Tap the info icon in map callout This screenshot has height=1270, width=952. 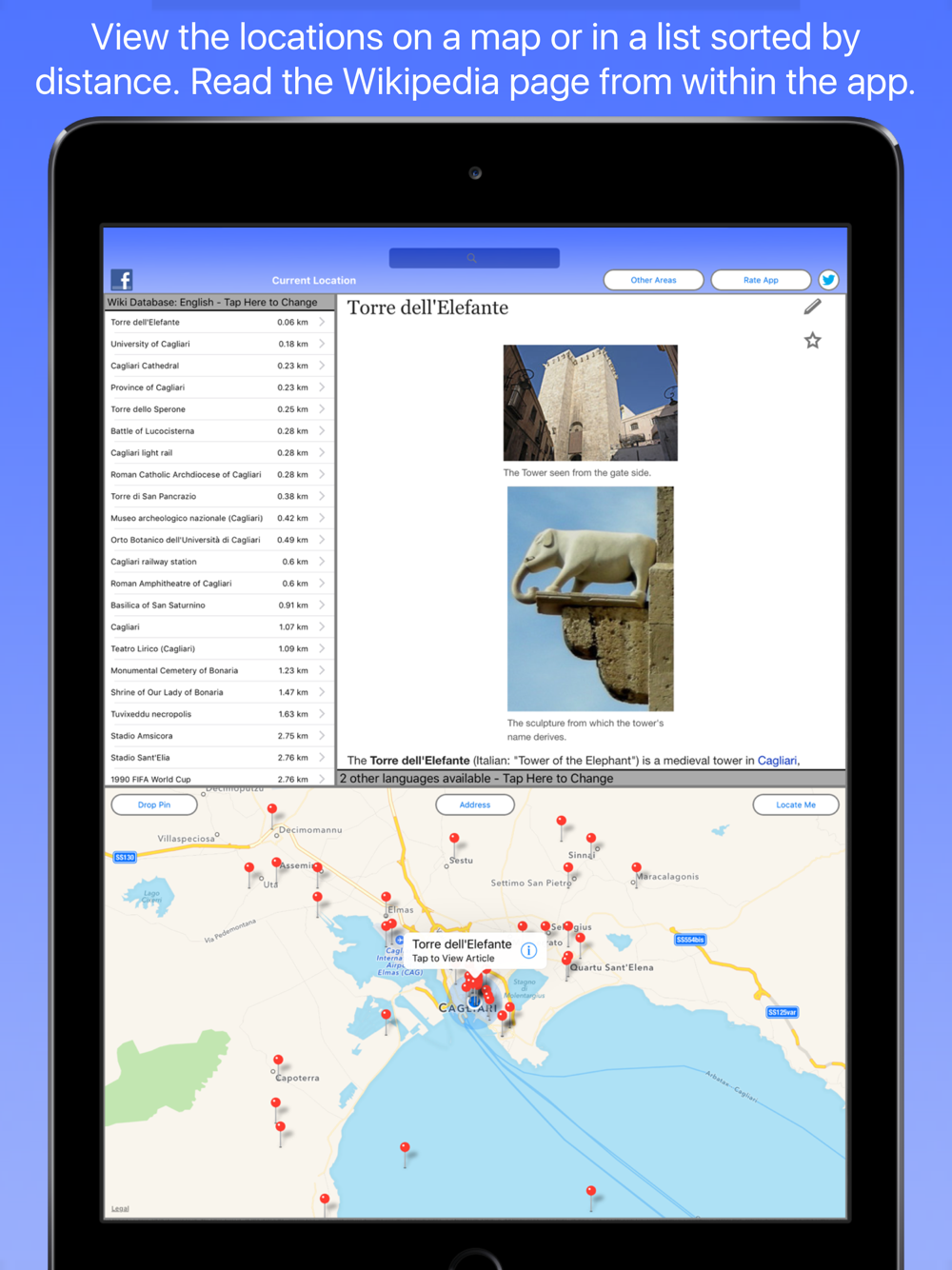(529, 950)
